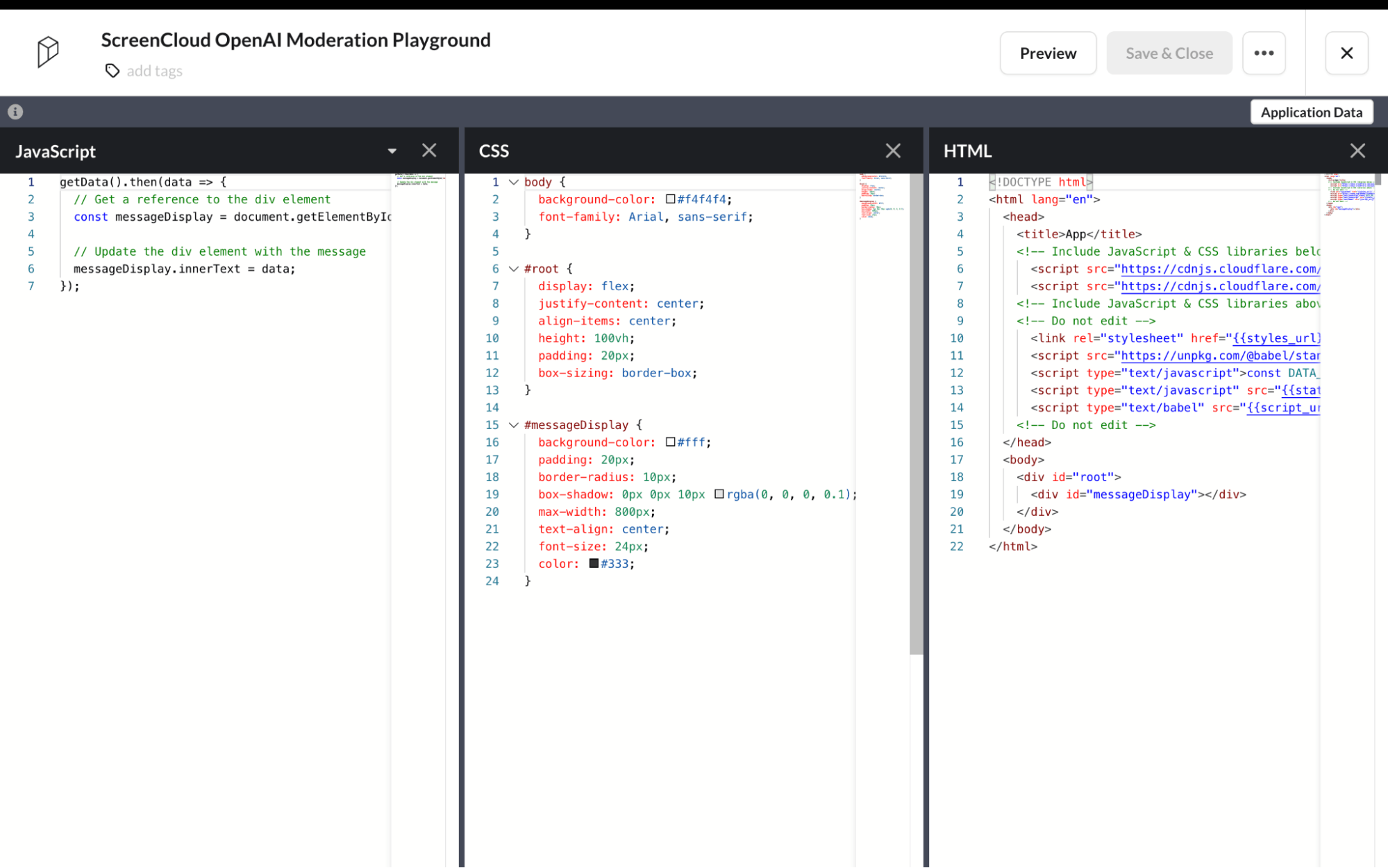Screen dimensions: 1388x868
Task: Click the ScreenCloud logo icon
Action: coord(47,52)
